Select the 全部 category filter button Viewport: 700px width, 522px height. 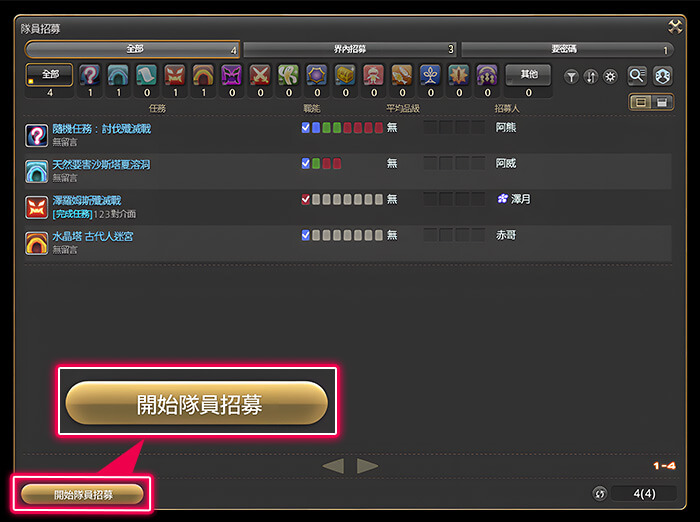(50, 74)
